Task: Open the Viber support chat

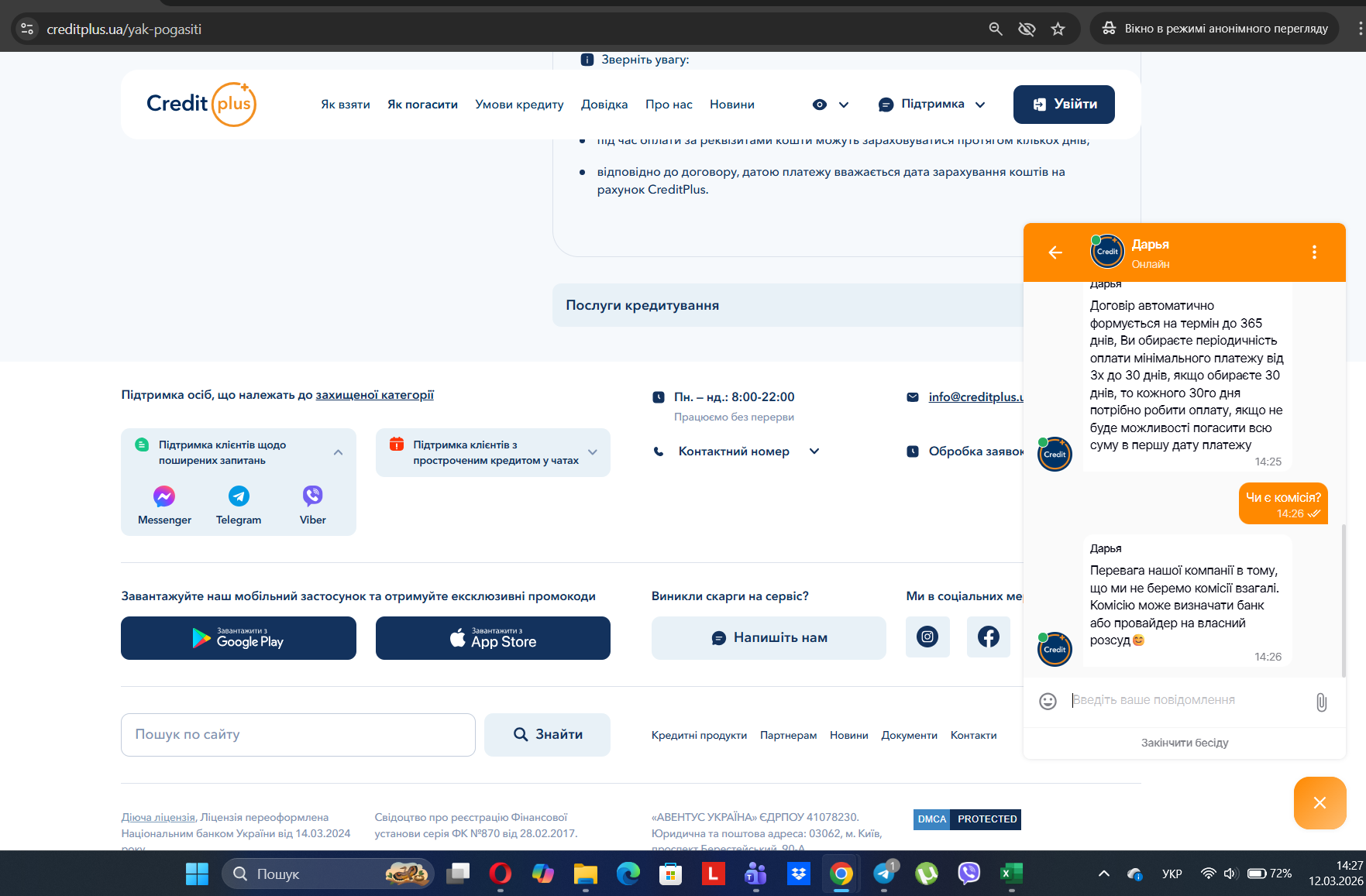Action: [313, 505]
